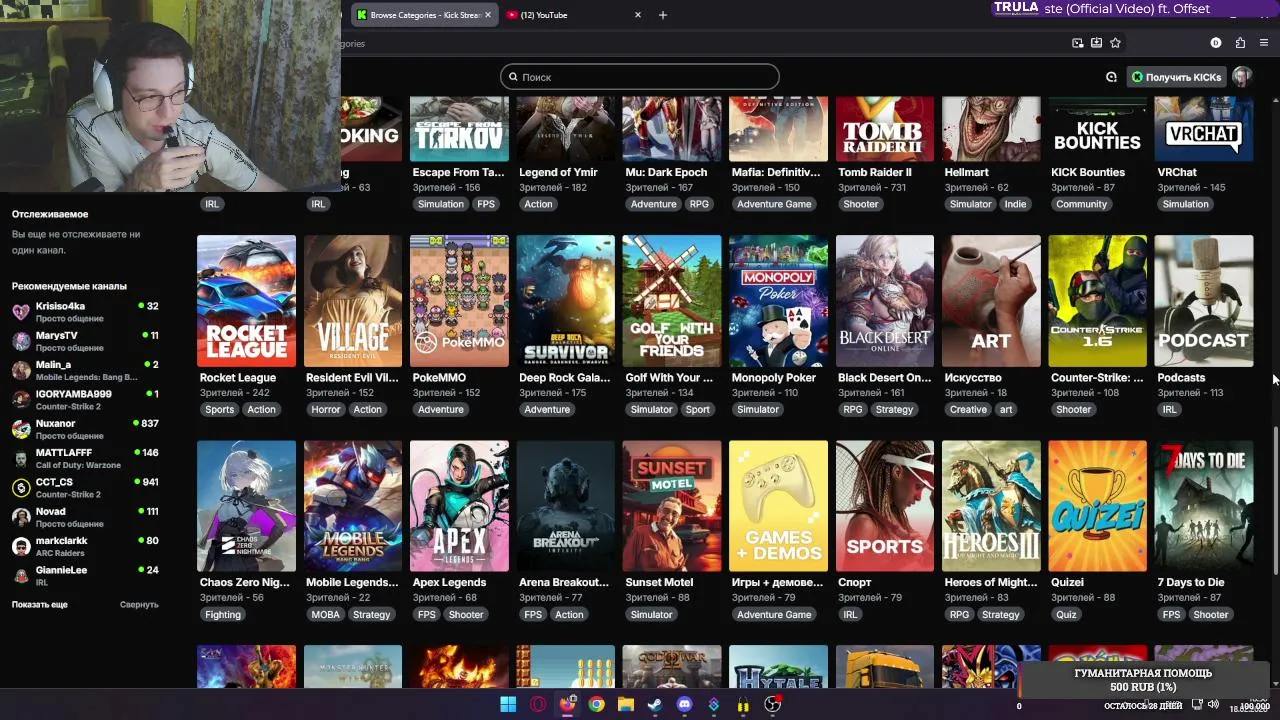Image resolution: width=1280 pixels, height=720 pixels.
Task: Open the Sunset Motel category cover
Action: pos(672,506)
